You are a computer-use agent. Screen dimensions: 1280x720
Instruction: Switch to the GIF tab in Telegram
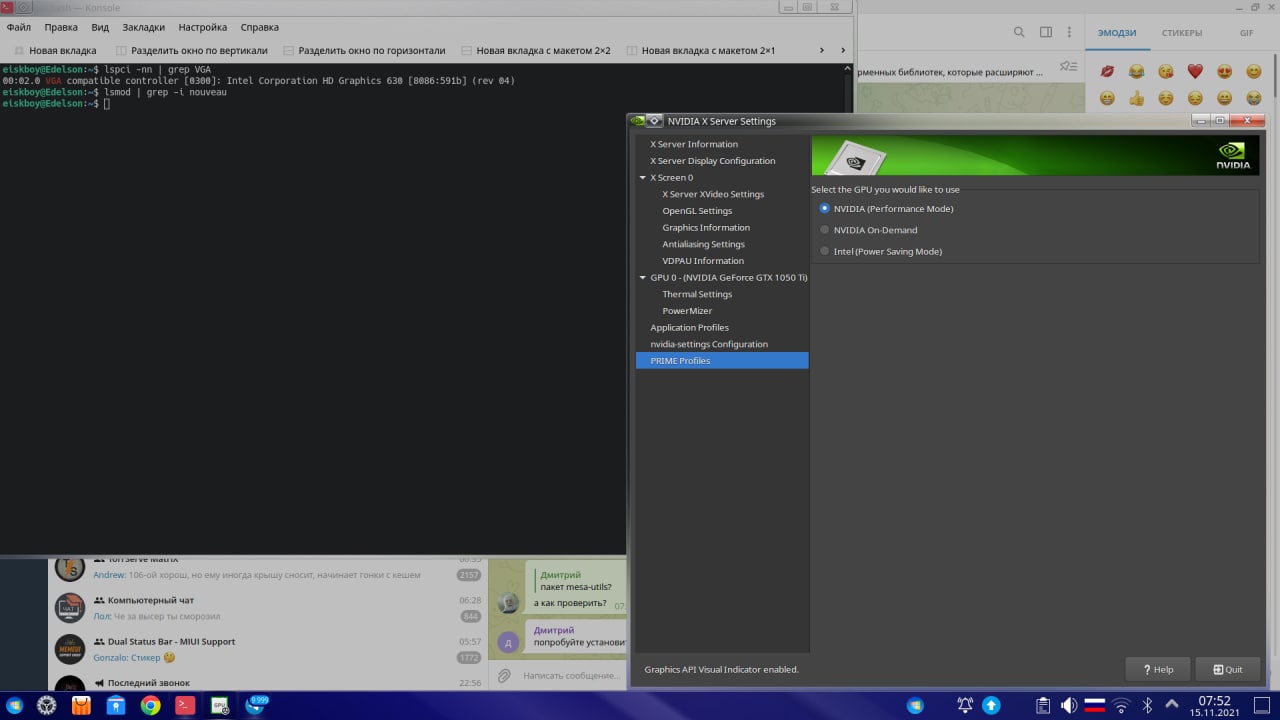pos(1246,33)
